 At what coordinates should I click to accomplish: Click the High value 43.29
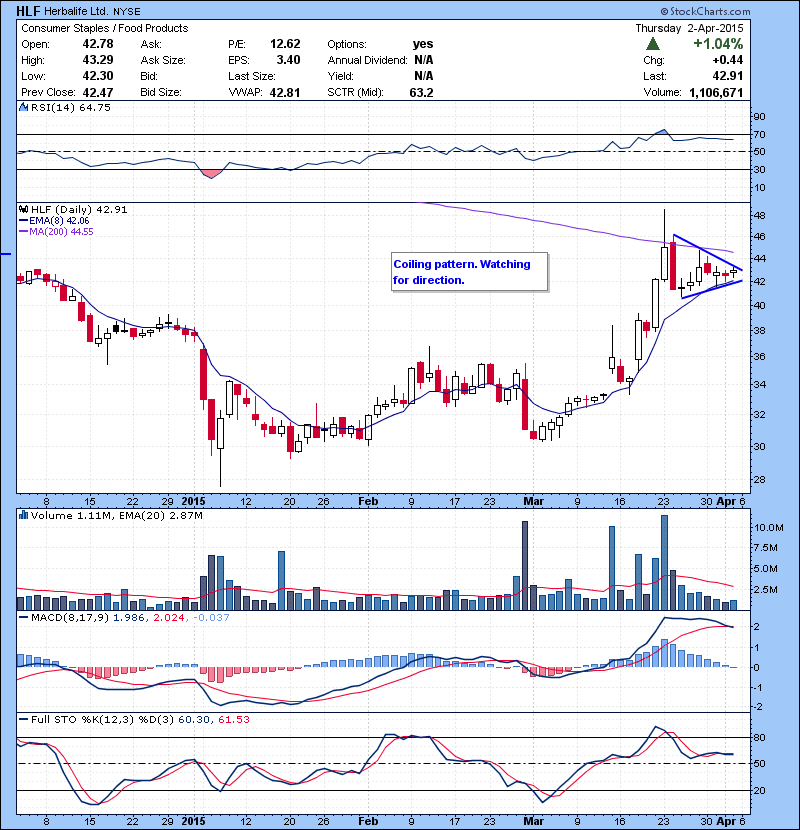(x=98, y=60)
